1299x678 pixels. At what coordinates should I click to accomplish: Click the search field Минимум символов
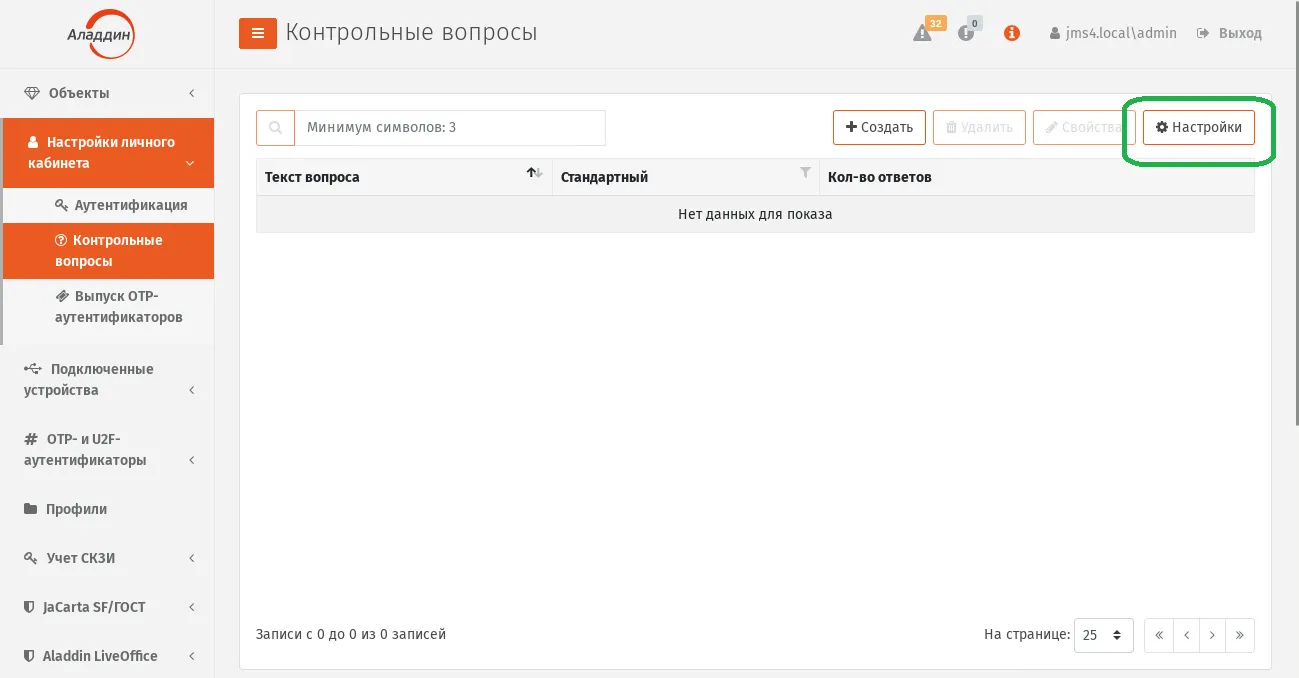pos(450,128)
